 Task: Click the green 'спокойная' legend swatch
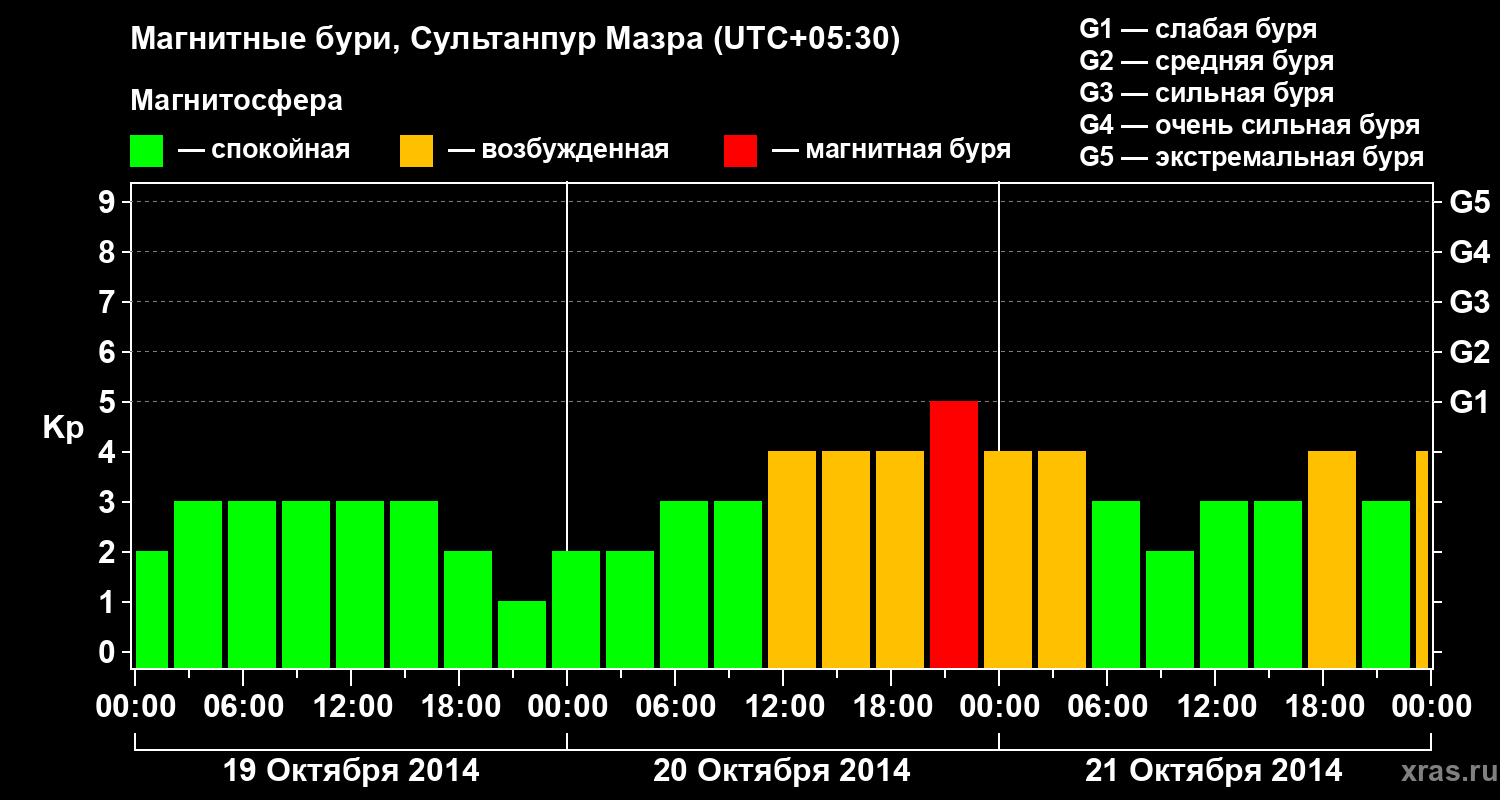click(146, 151)
